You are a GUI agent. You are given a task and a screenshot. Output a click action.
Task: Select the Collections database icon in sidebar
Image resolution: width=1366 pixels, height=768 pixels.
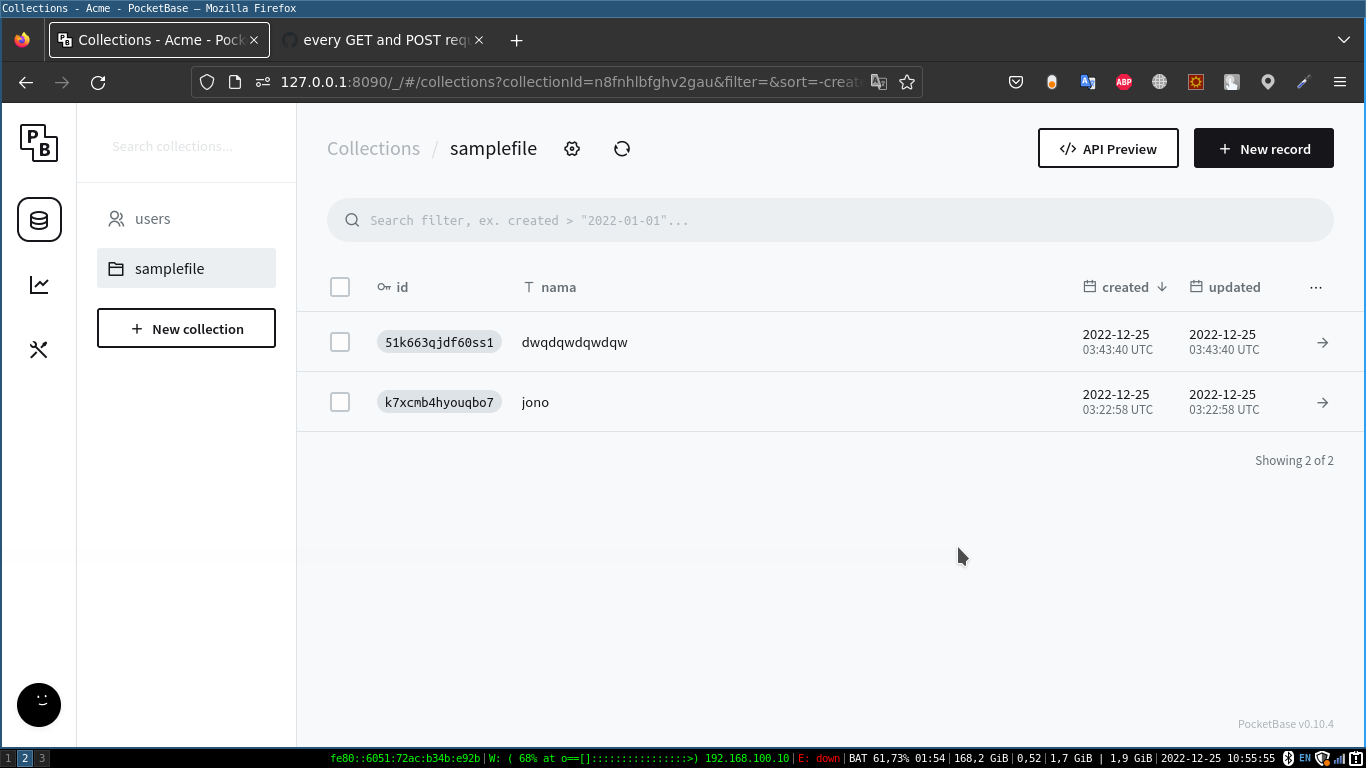pos(39,219)
